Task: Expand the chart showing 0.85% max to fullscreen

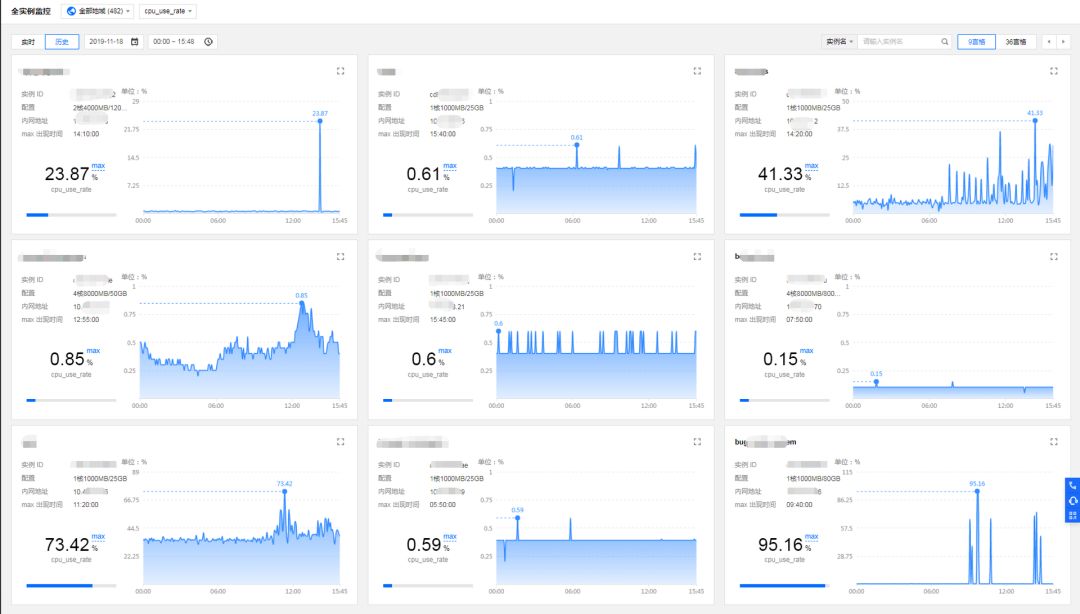Action: coord(340,256)
